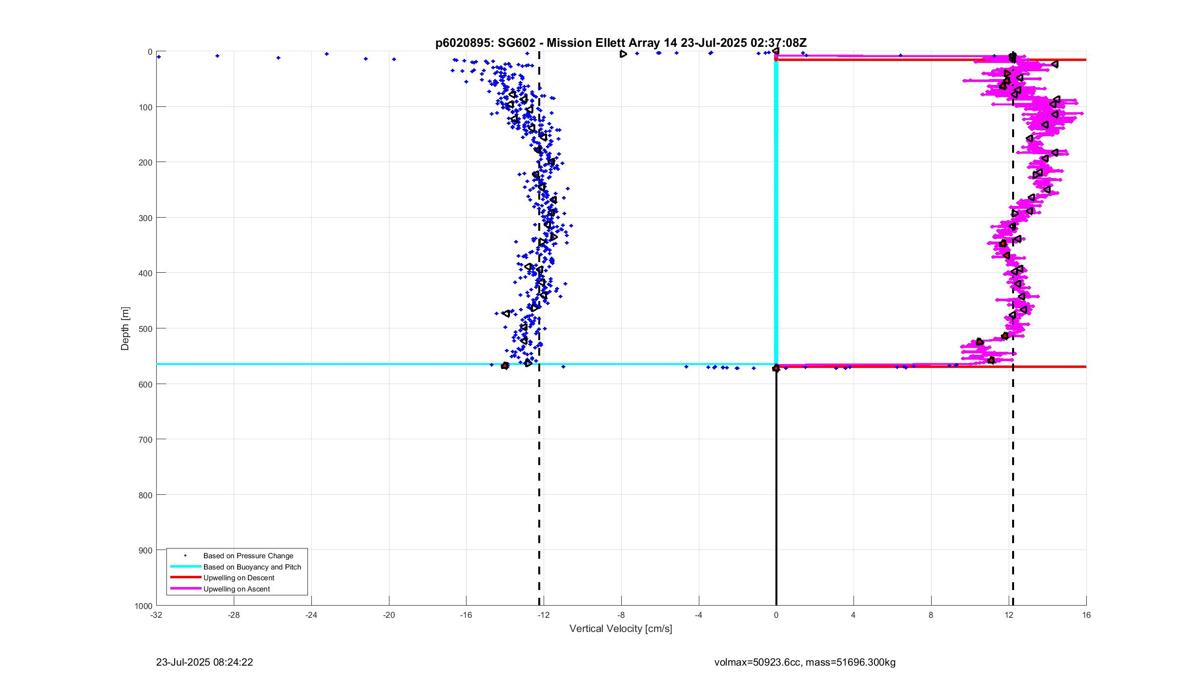The image size is (1200, 681).
Task: Click the velocity axis tick label '-4'
Action: click(x=699, y=615)
